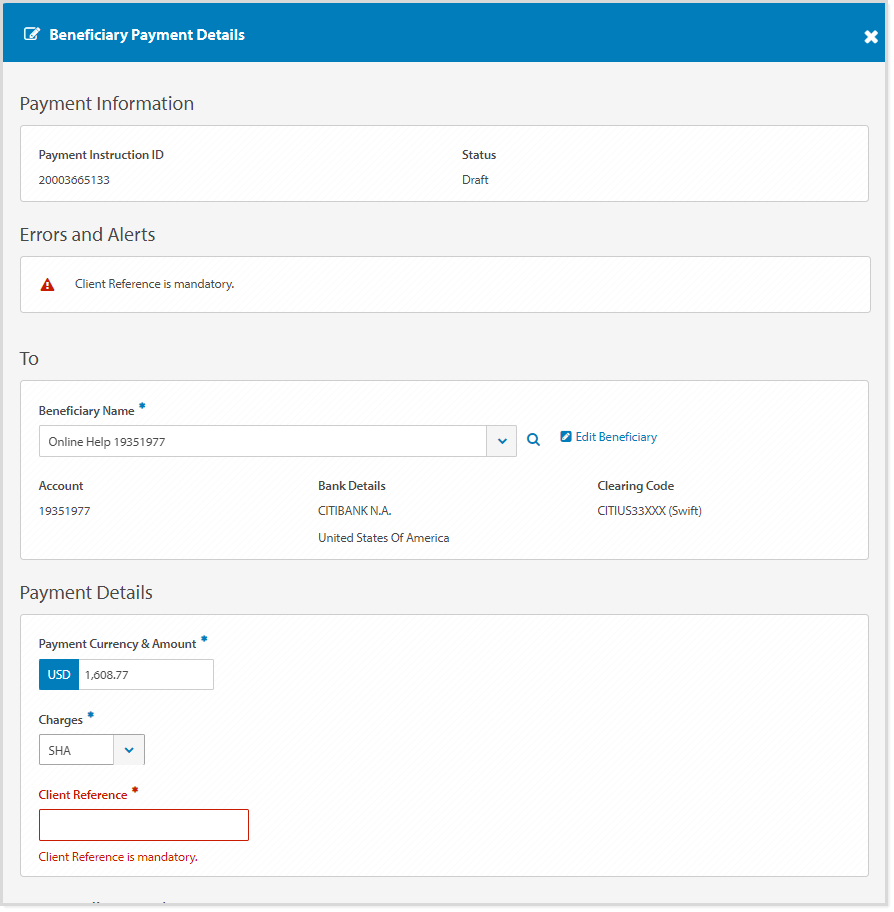
Task: Click the payment amount field showing 1,608.77
Action: (x=145, y=675)
